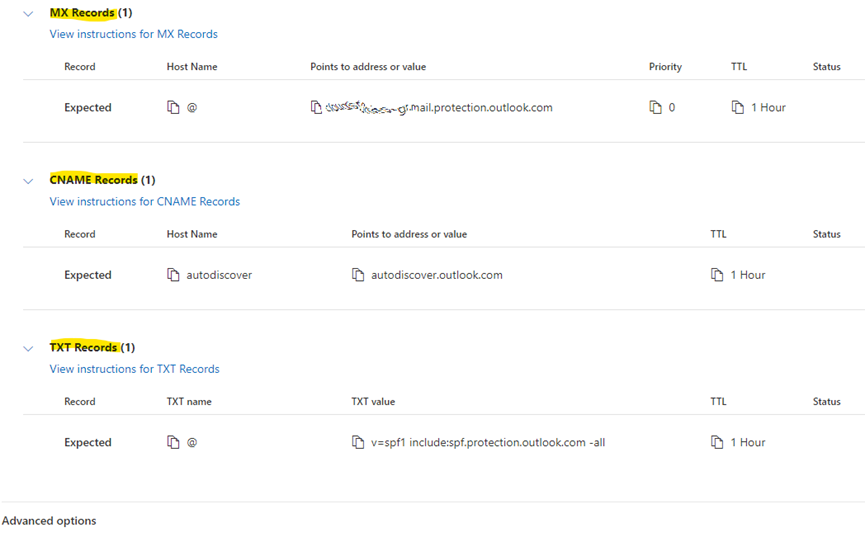Copy the MX mail.protection.outlook.com value

[x=316, y=108]
